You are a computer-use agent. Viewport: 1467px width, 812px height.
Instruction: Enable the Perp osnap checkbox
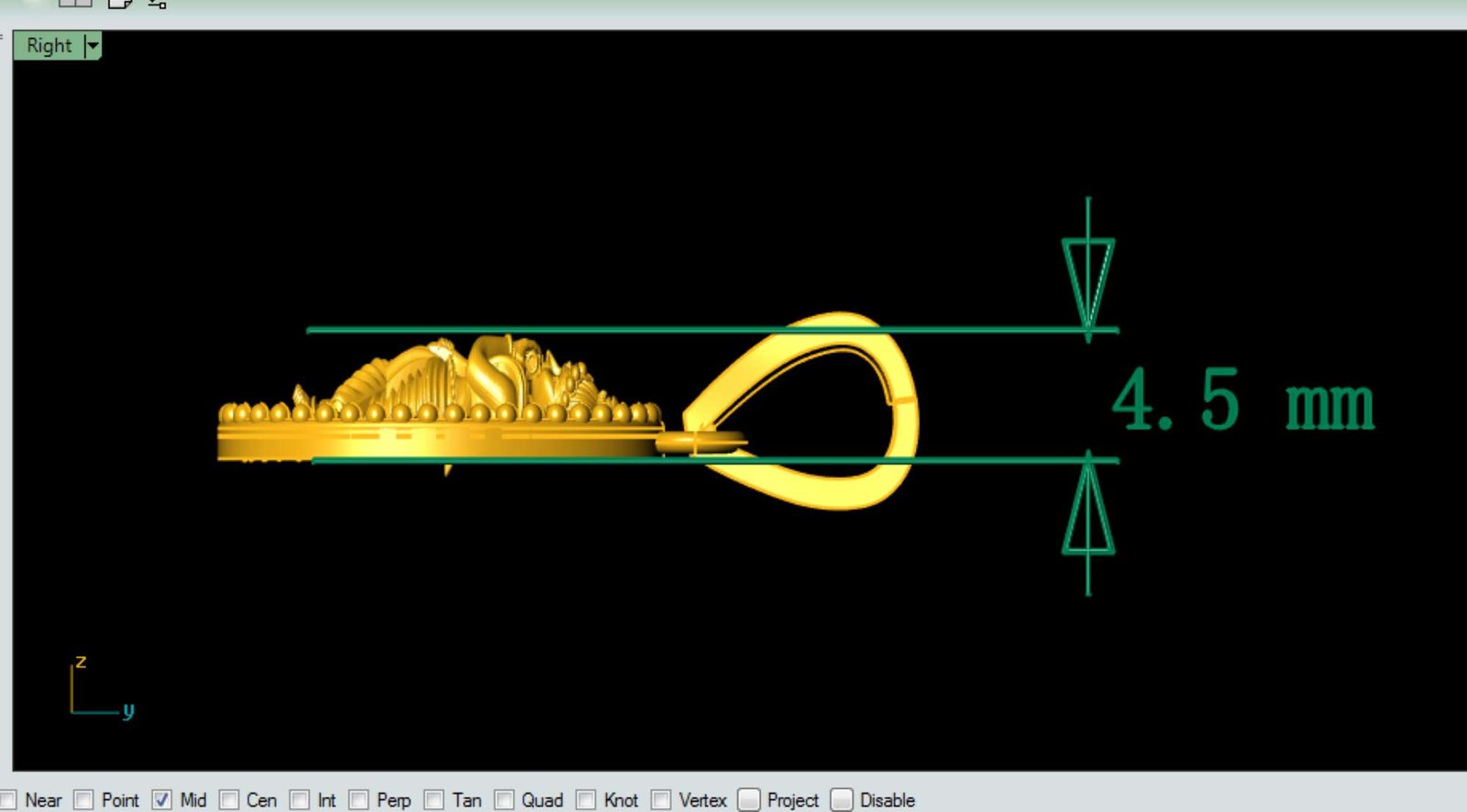click(x=358, y=800)
